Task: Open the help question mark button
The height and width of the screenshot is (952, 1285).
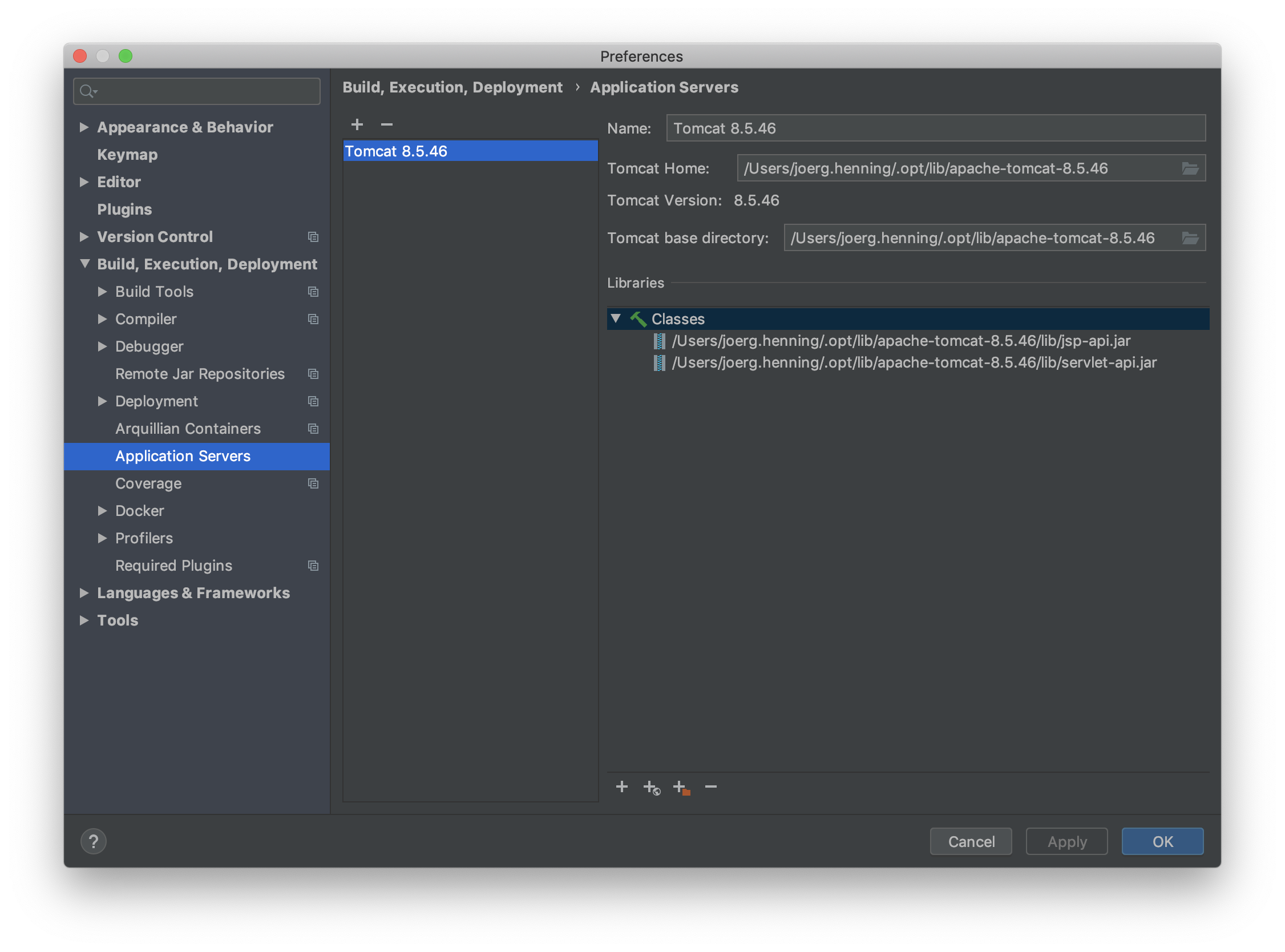Action: point(94,841)
